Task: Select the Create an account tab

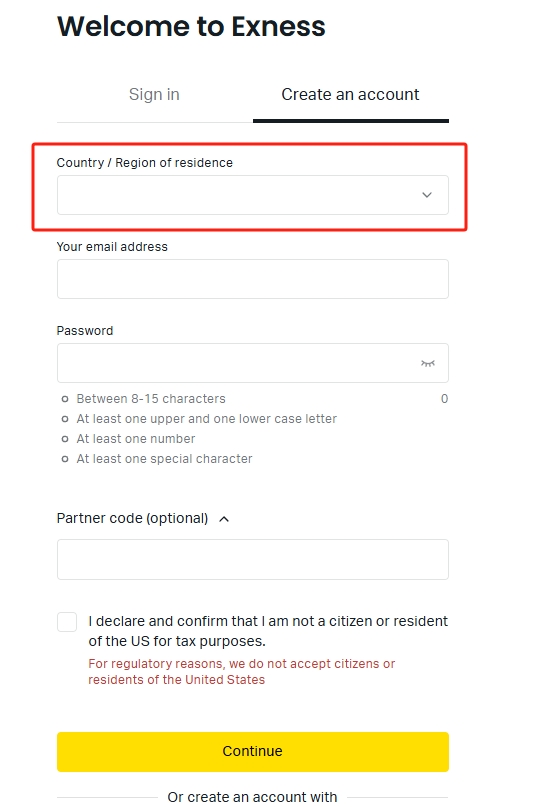Action: click(x=350, y=95)
